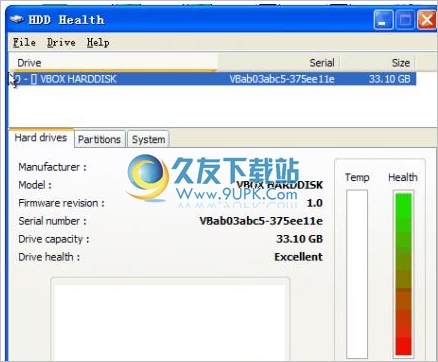Image resolution: width=438 pixels, height=362 pixels.
Task: Open the File menu
Action: click(x=24, y=43)
